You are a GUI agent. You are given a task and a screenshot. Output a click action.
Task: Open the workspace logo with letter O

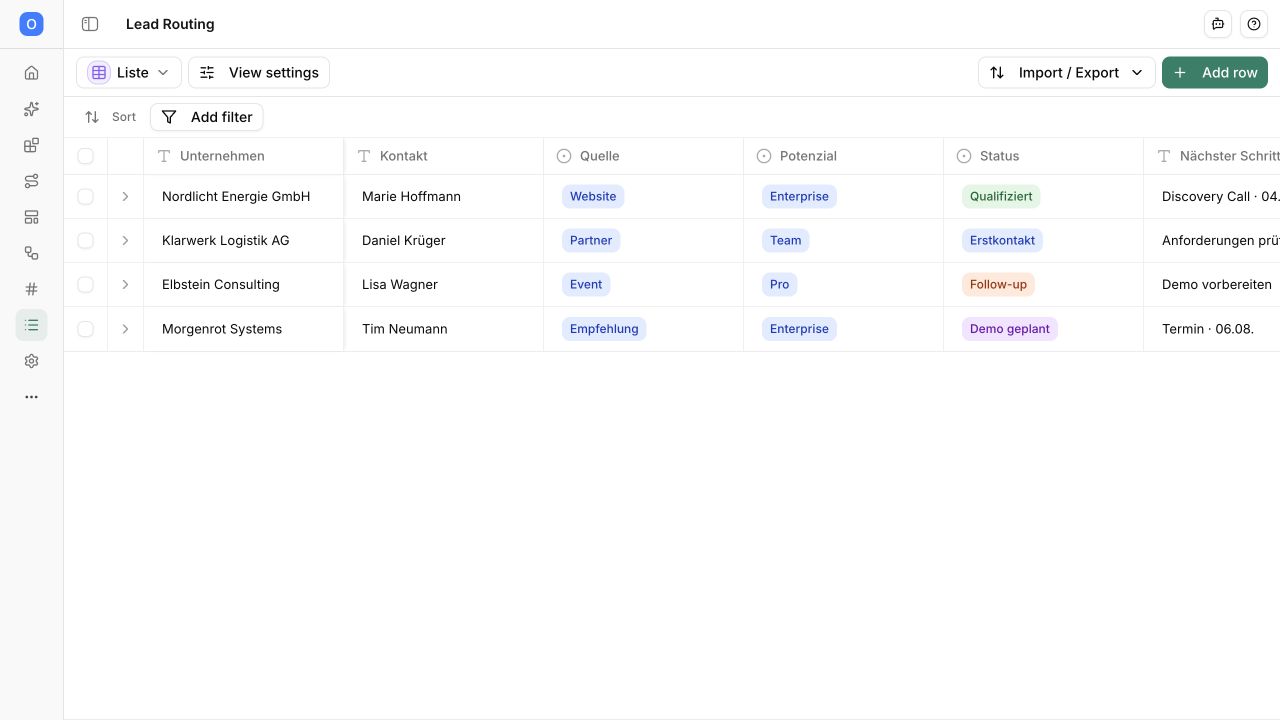coord(31,24)
